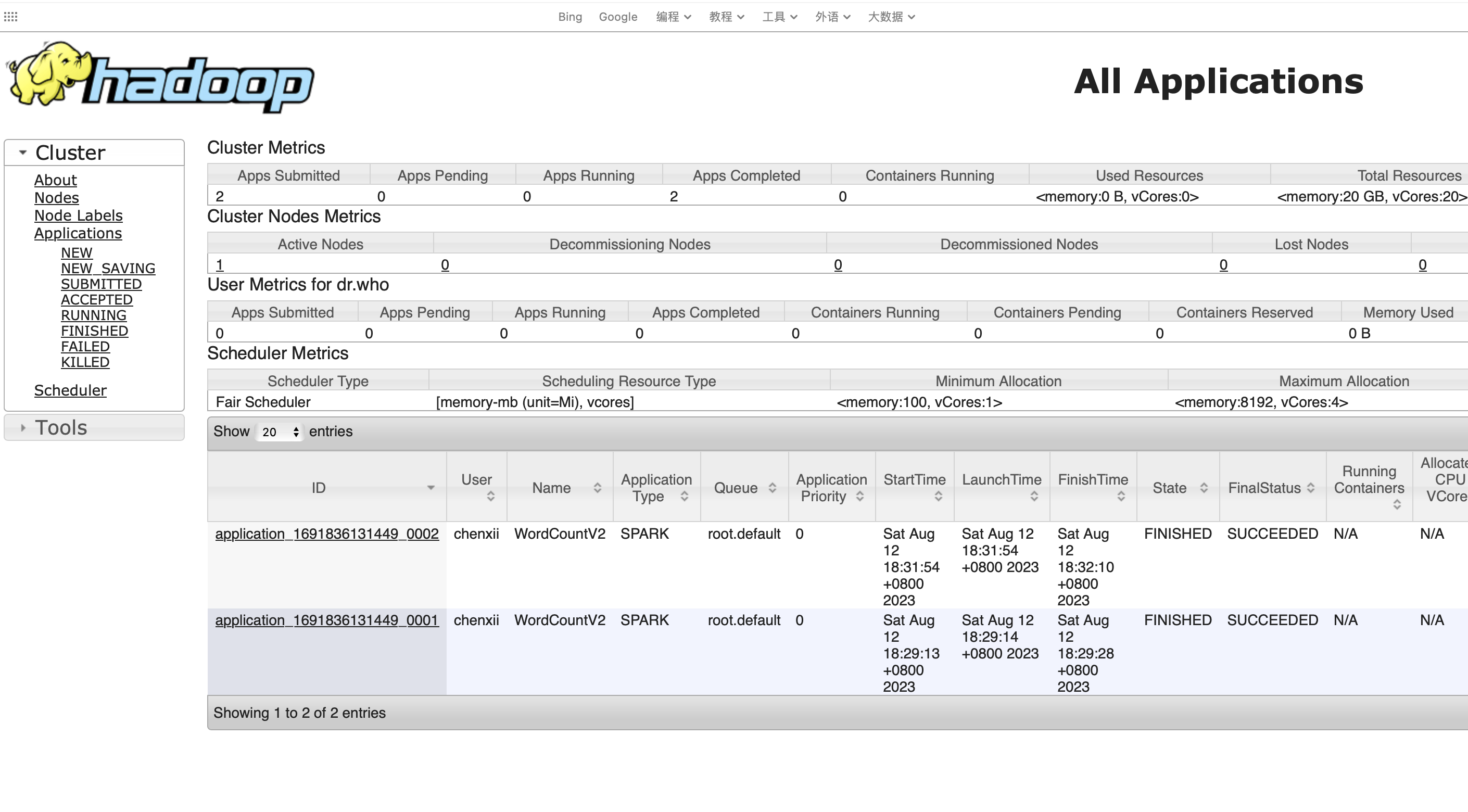Open the About cluster page
This screenshot has width=1468, height=812.
pos(55,180)
